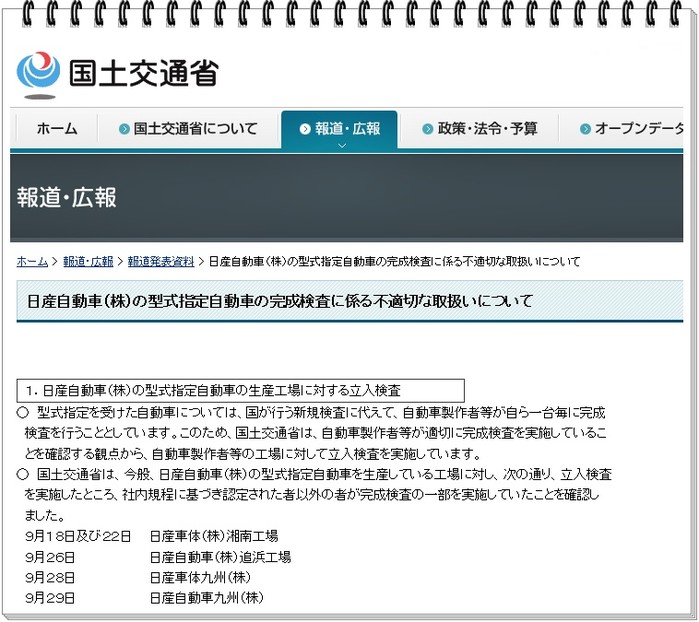Follow the 報道発表資料 breadcrumb link
Image resolution: width=699 pixels, height=622 pixels.
[x=161, y=261]
